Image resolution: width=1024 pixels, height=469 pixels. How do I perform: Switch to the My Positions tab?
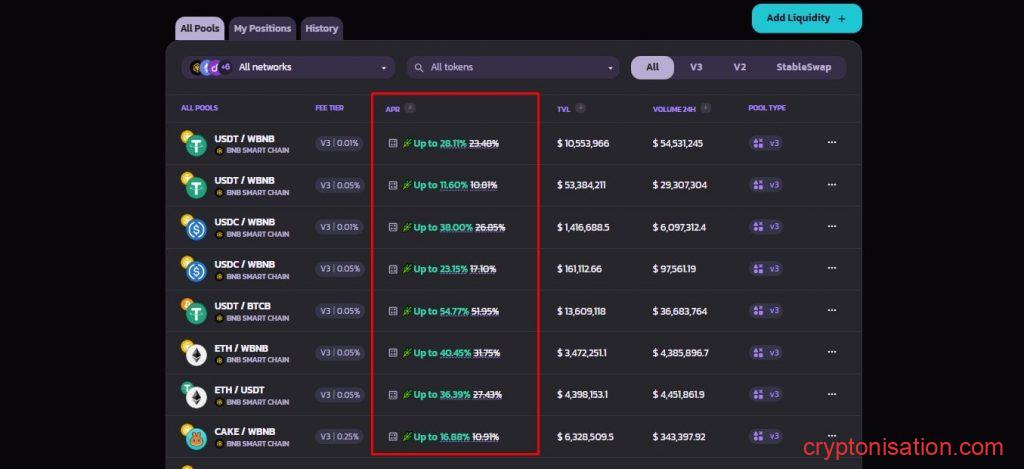(262, 29)
